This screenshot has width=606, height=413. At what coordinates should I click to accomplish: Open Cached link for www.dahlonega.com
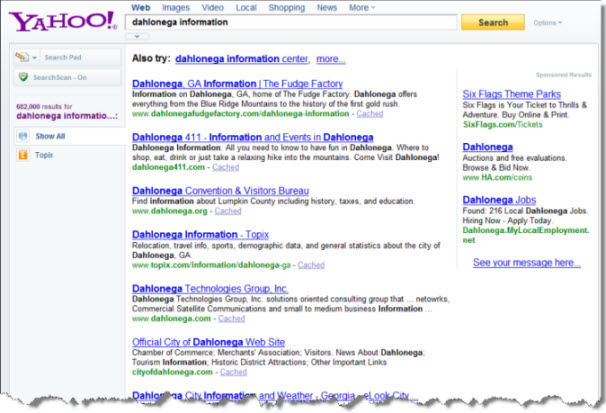click(x=232, y=318)
